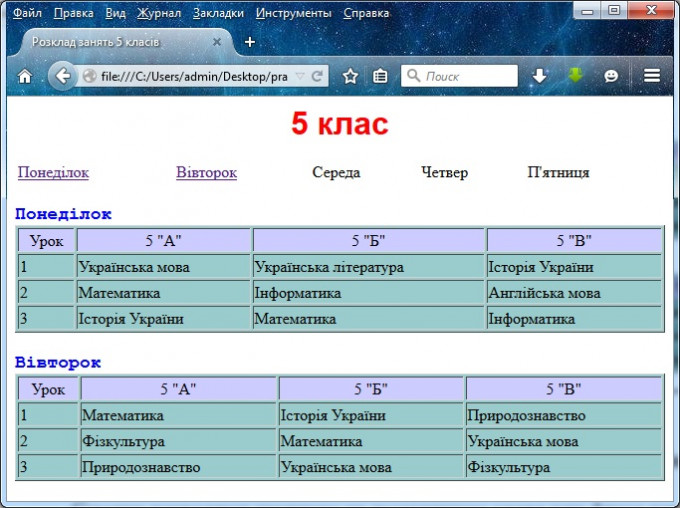The image size is (680, 508).
Task: Click the globe site identity icon
Action: pyautogui.click(x=89, y=76)
